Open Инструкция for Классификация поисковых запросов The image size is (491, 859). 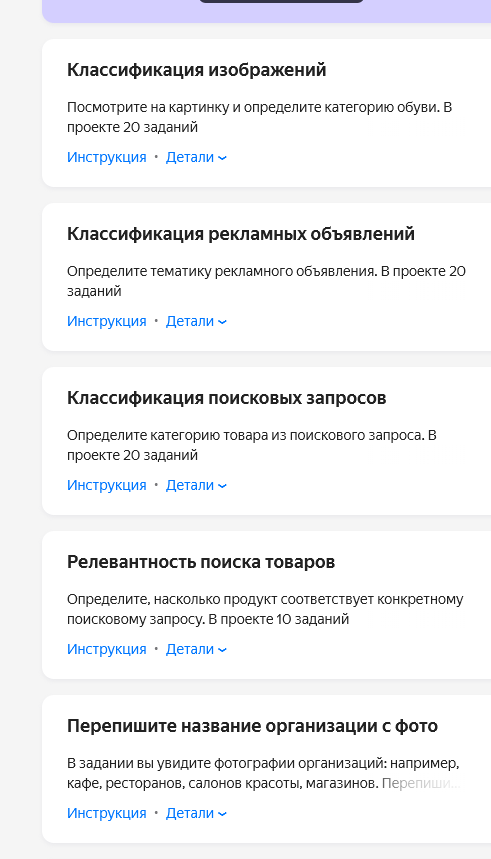pyautogui.click(x=107, y=485)
